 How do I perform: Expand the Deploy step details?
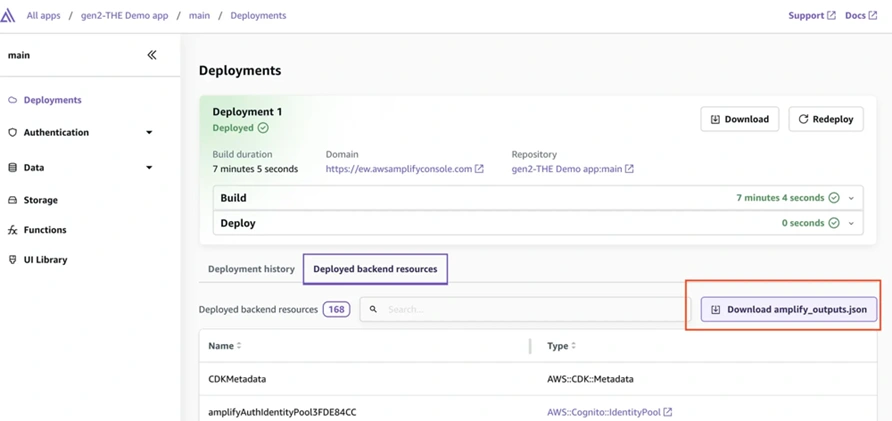pos(851,223)
